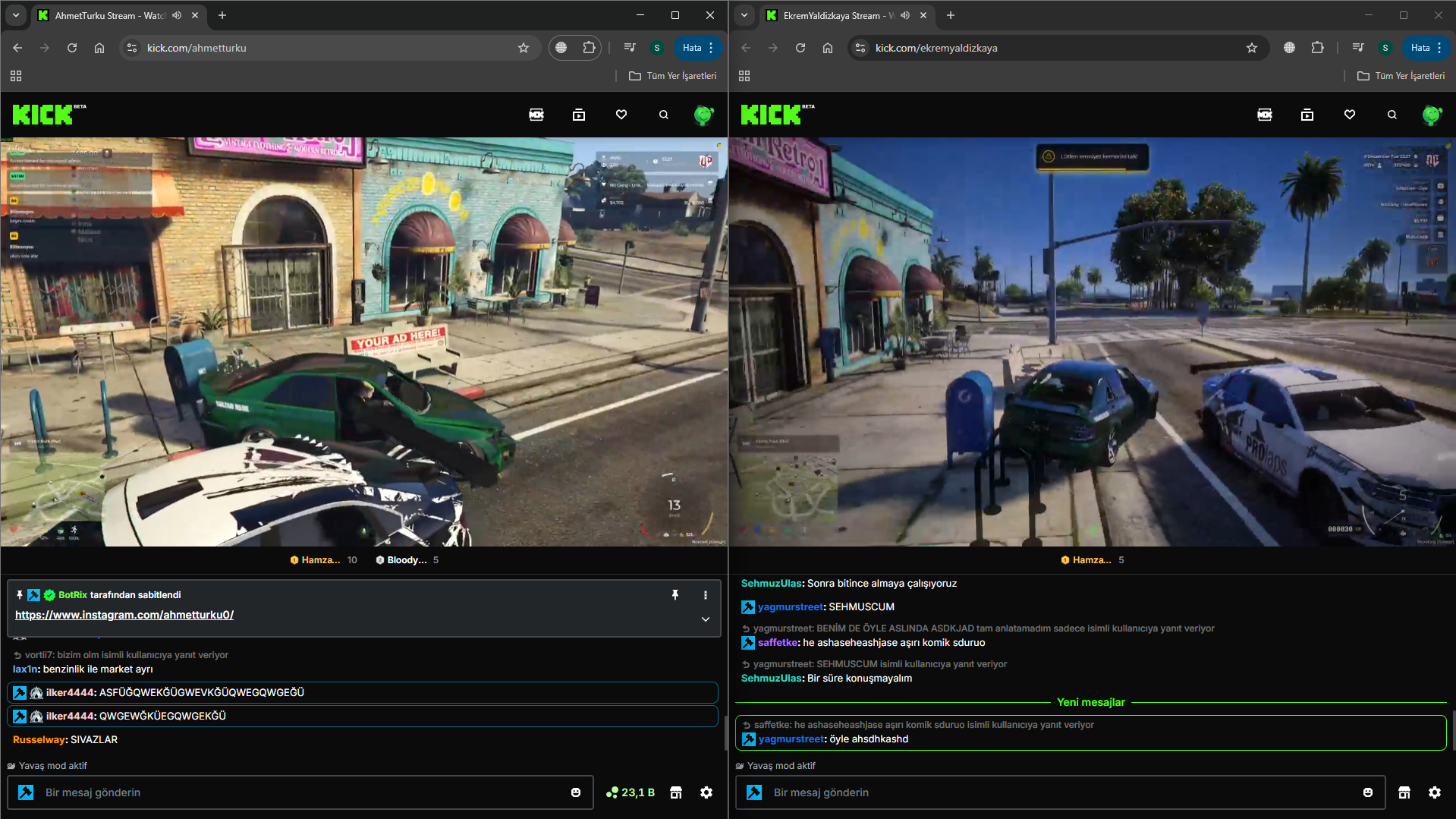Go to home page in AhmetTurku window

point(99,48)
